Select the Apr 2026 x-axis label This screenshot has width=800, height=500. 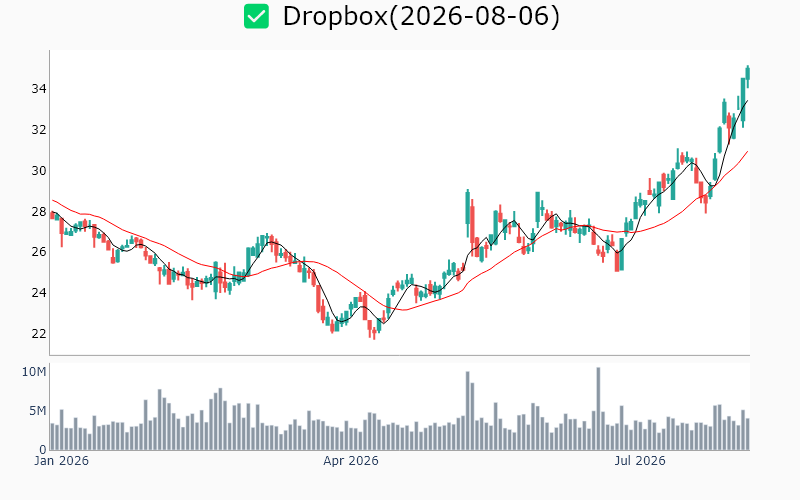tap(351, 461)
